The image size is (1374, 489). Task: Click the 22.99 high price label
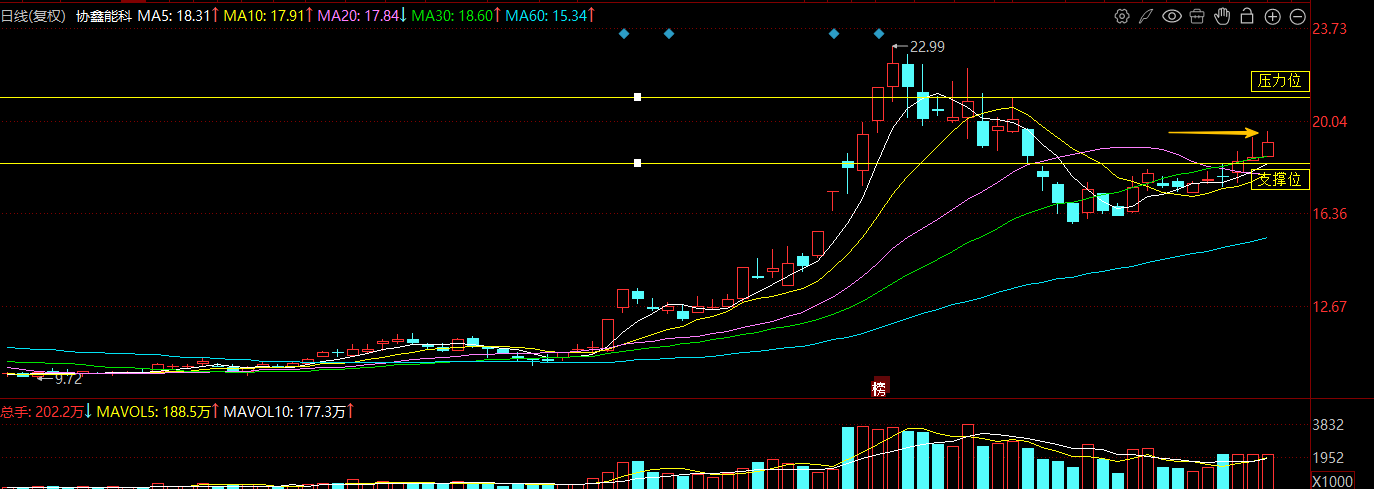(927, 46)
